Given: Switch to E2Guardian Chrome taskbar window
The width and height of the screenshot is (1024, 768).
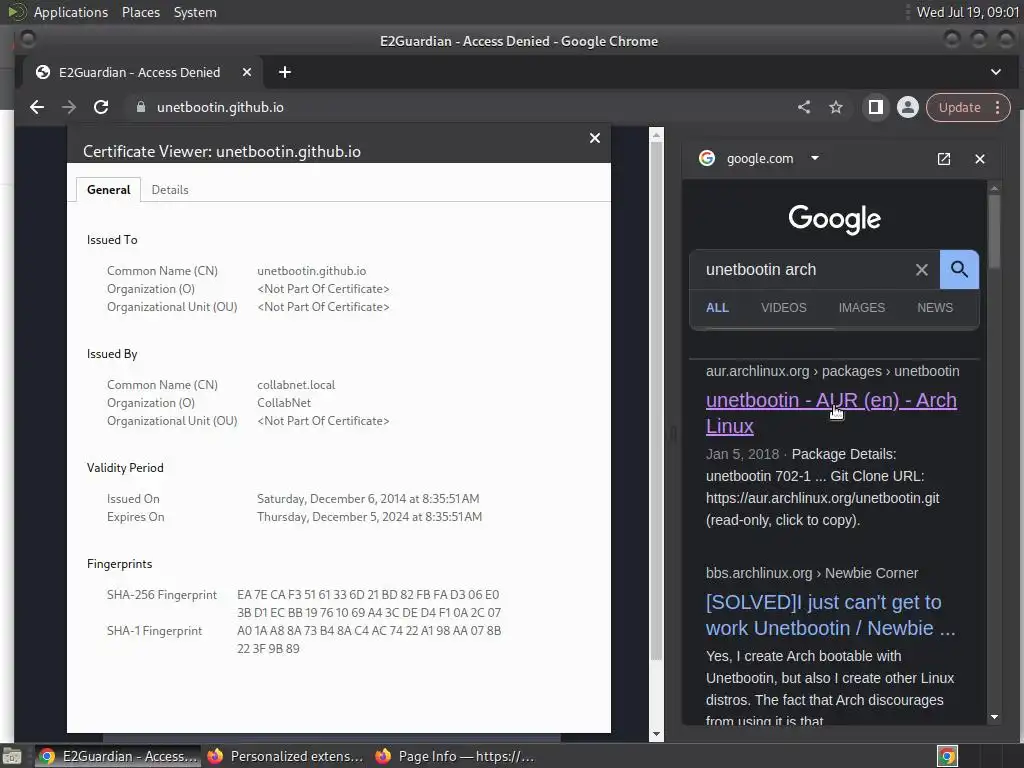Looking at the screenshot, I should [118, 756].
